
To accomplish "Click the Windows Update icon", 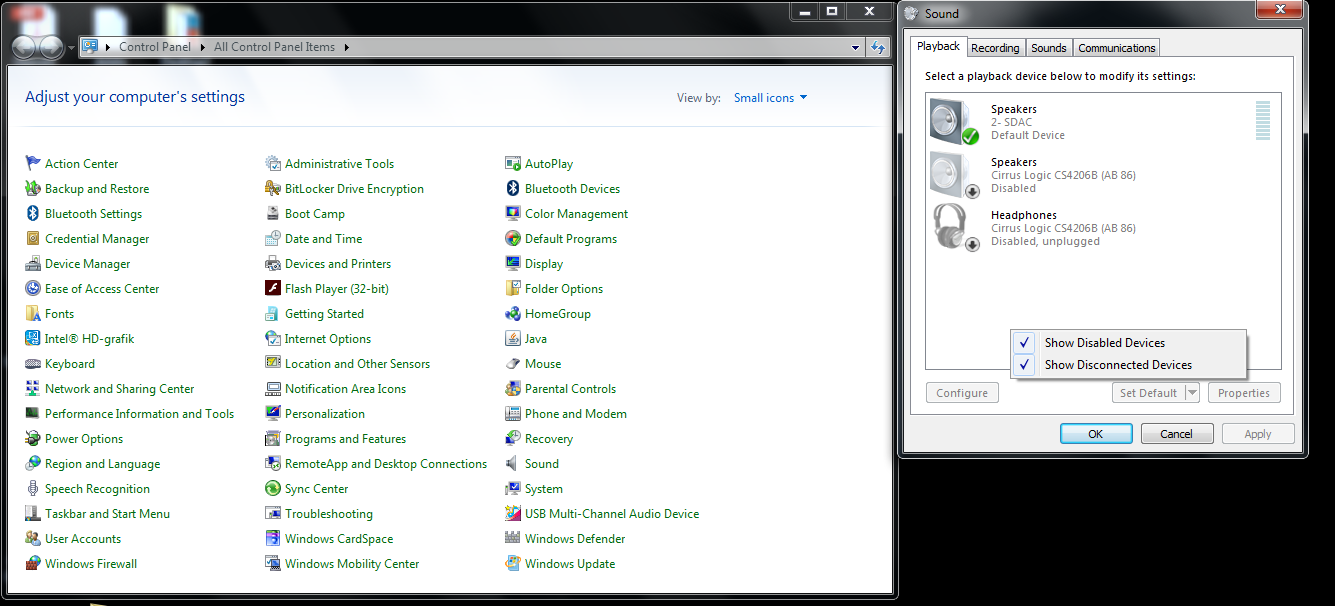I will 513,564.
